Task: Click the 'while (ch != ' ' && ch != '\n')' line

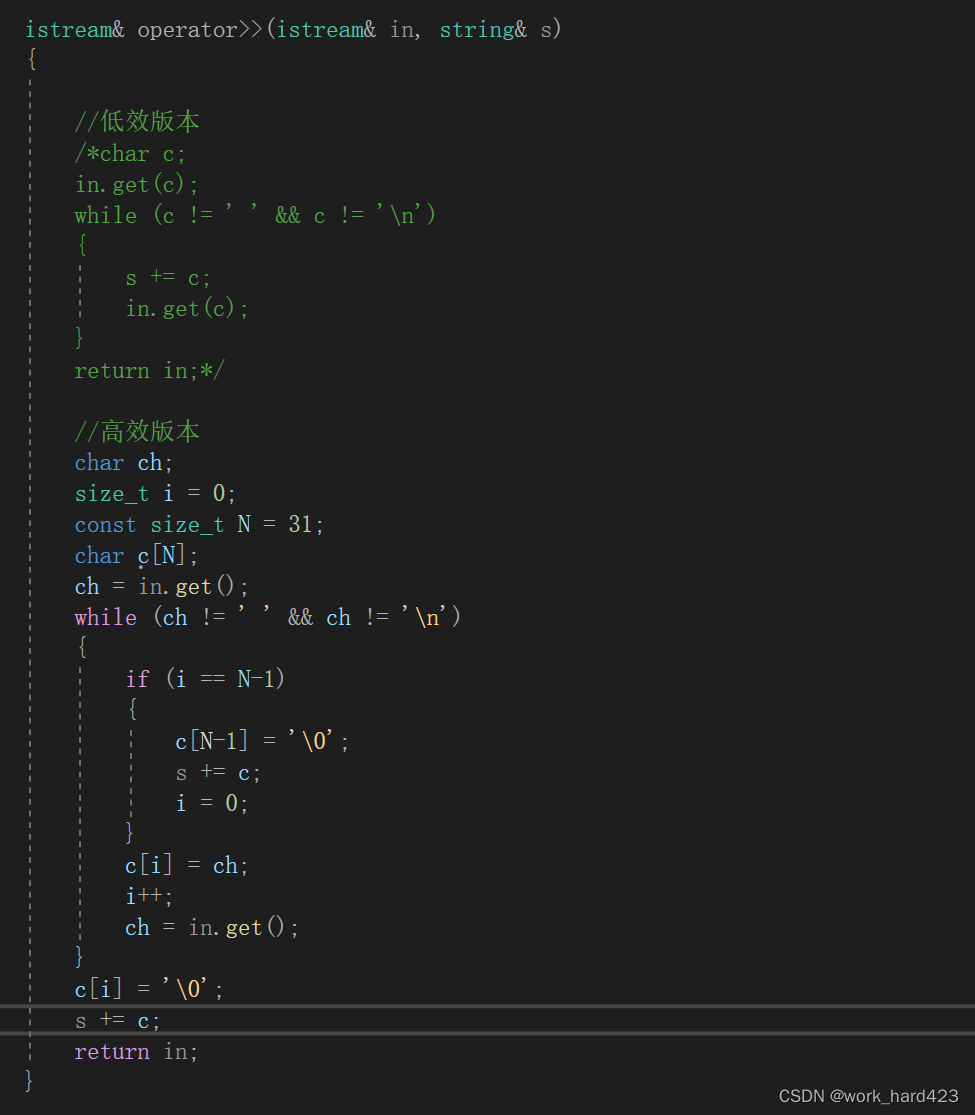Action: coord(268,617)
